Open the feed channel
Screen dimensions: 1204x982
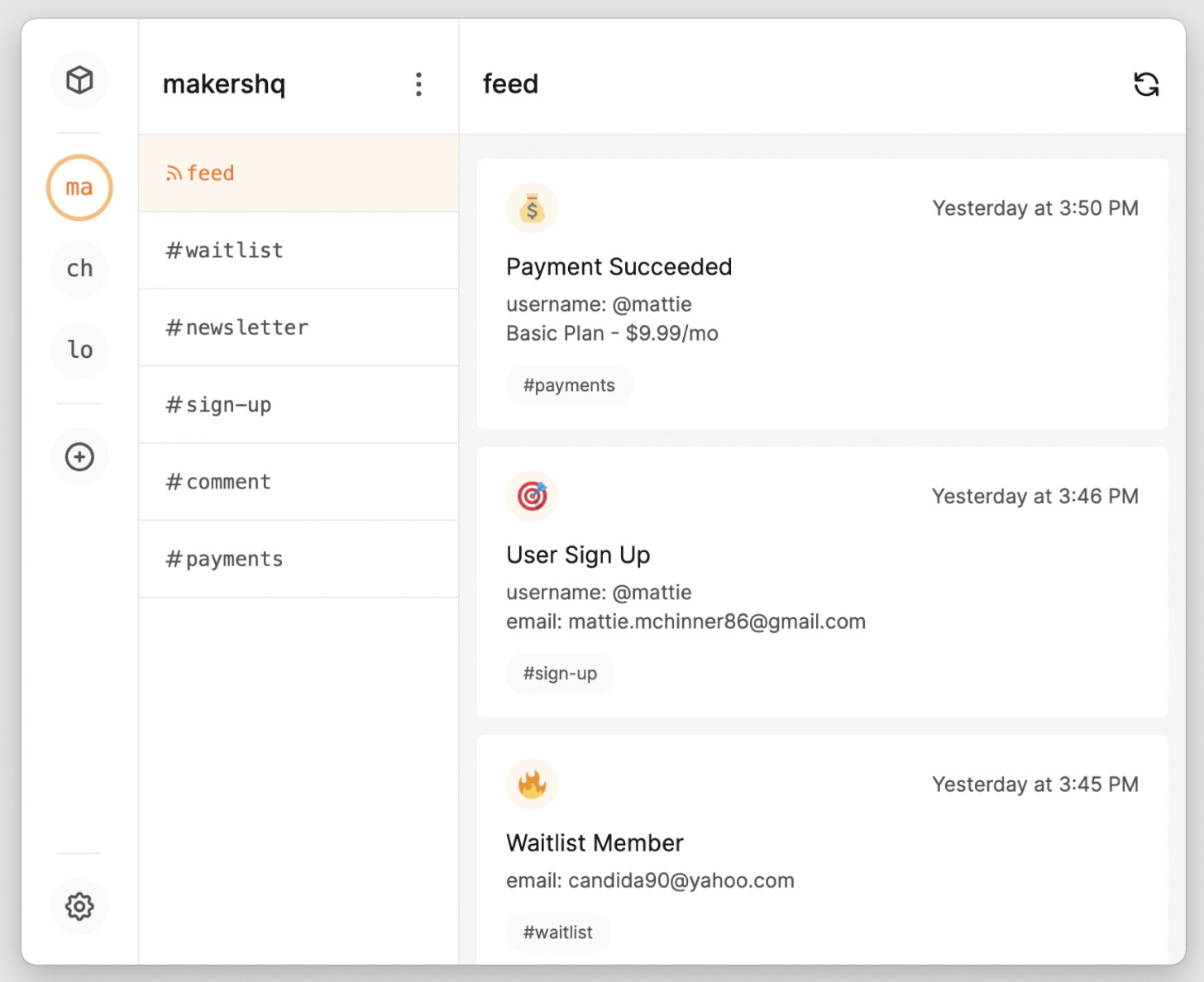click(x=299, y=174)
